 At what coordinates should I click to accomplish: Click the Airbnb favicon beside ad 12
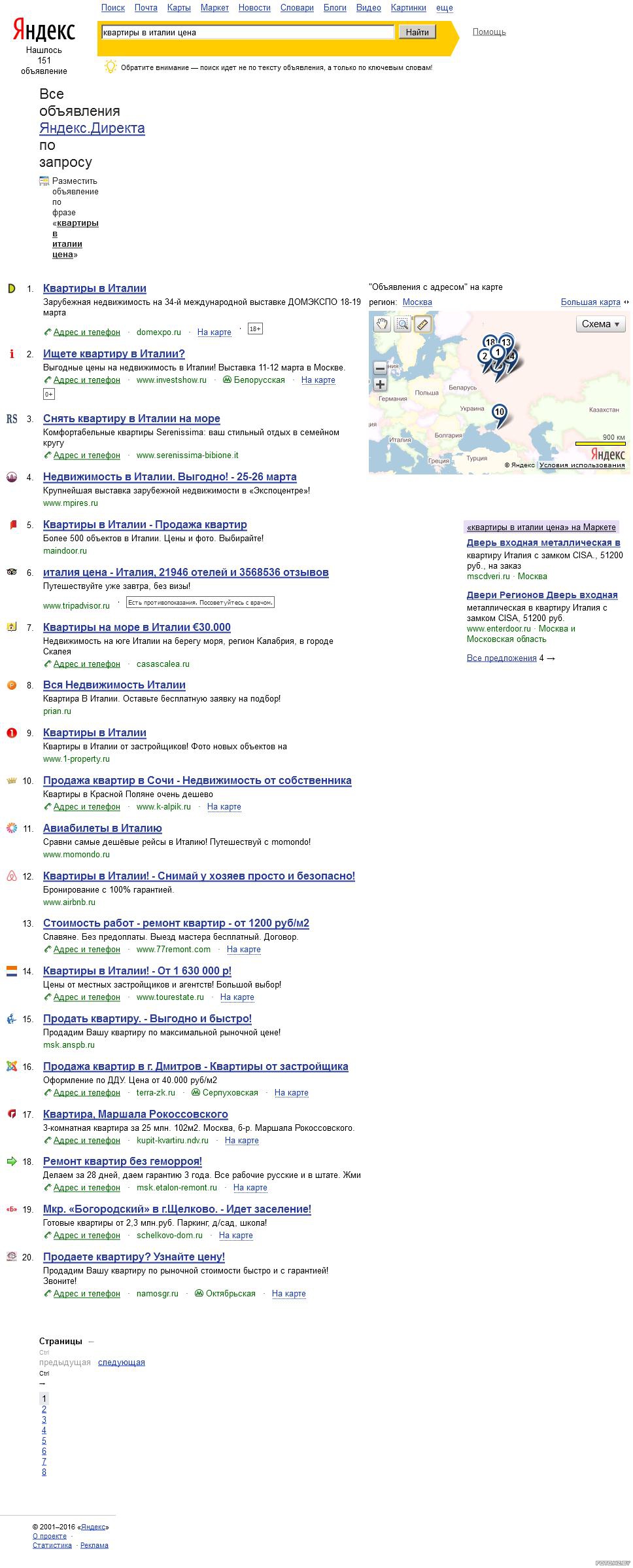pos(11,876)
